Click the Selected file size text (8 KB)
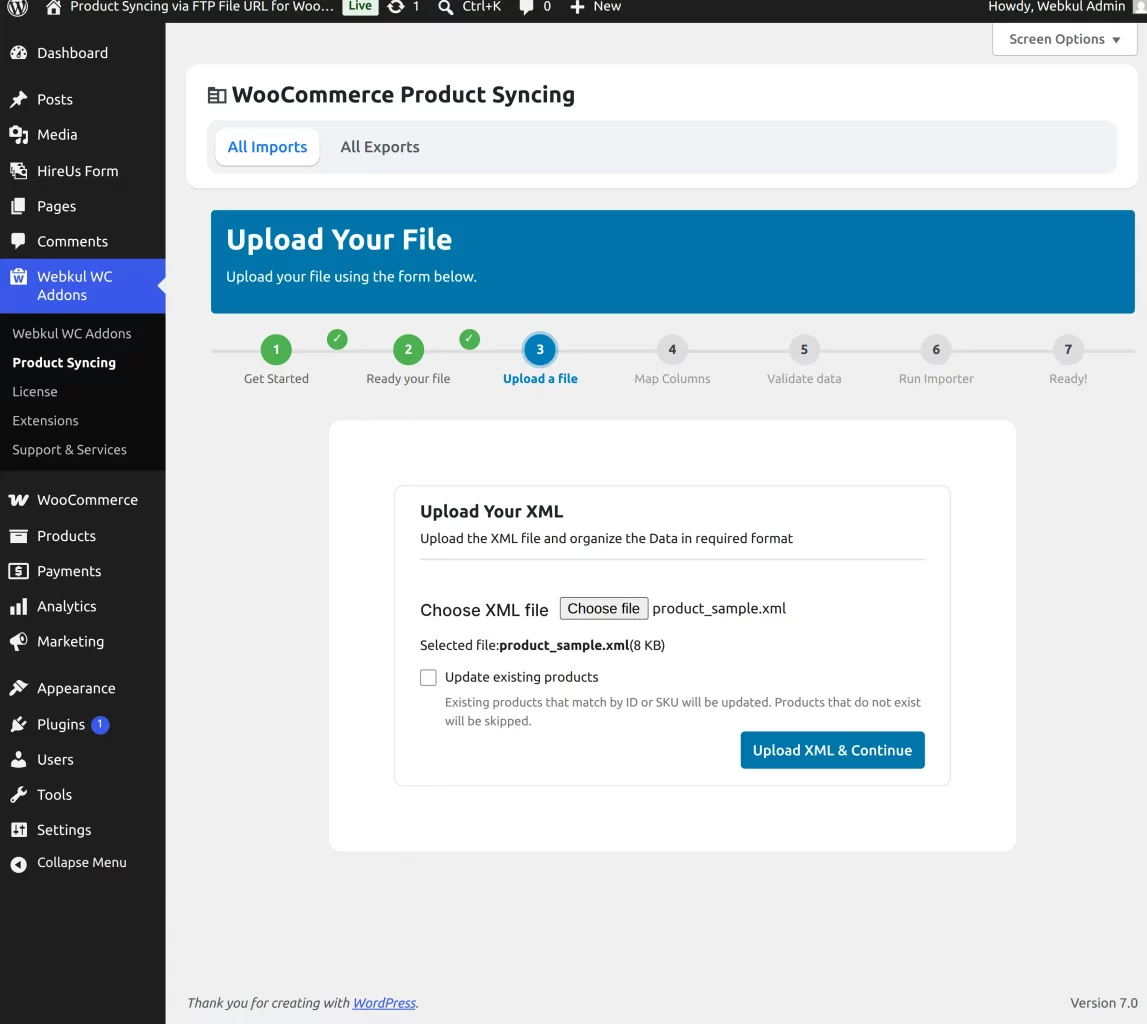 647,646
